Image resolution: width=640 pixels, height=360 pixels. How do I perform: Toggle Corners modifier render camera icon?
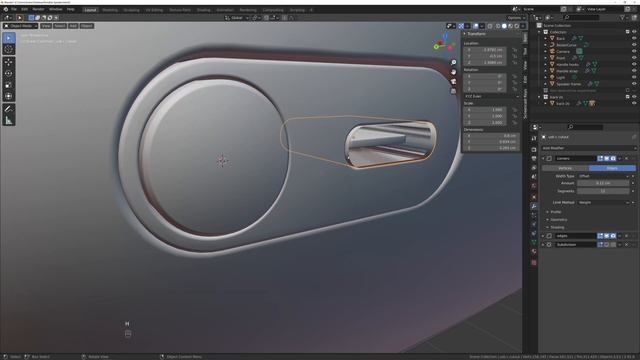click(613, 158)
